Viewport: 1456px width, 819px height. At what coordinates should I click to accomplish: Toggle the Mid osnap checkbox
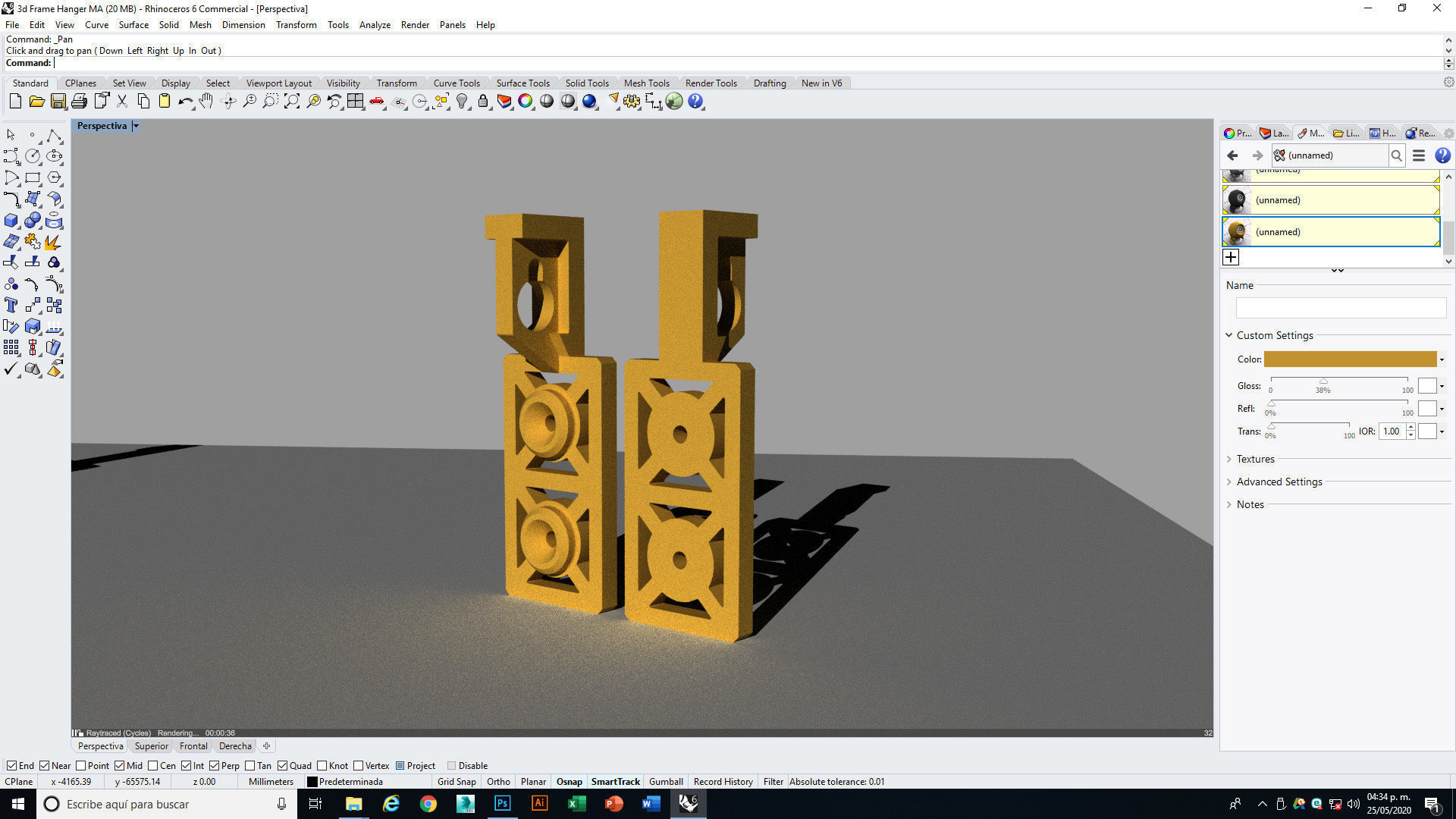pos(119,765)
